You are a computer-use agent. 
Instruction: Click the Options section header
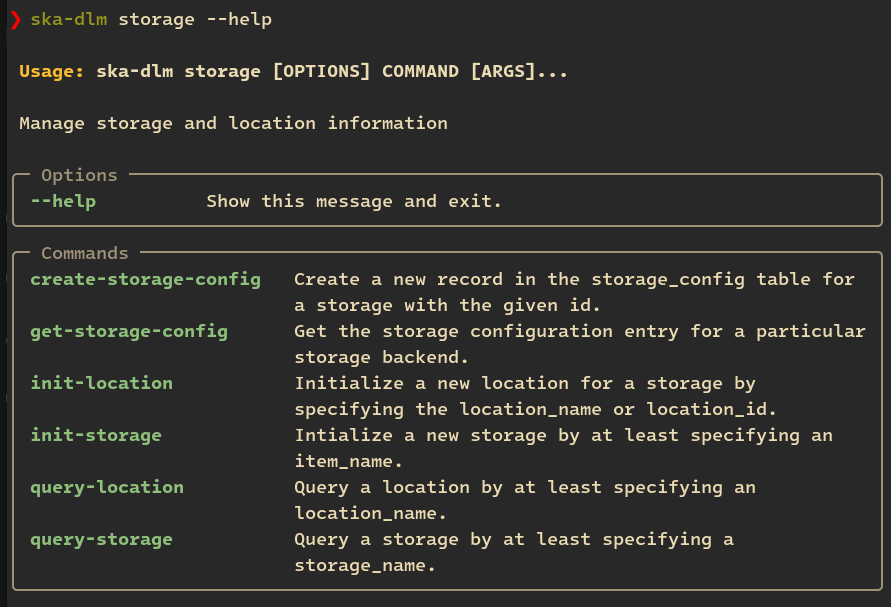click(79, 175)
